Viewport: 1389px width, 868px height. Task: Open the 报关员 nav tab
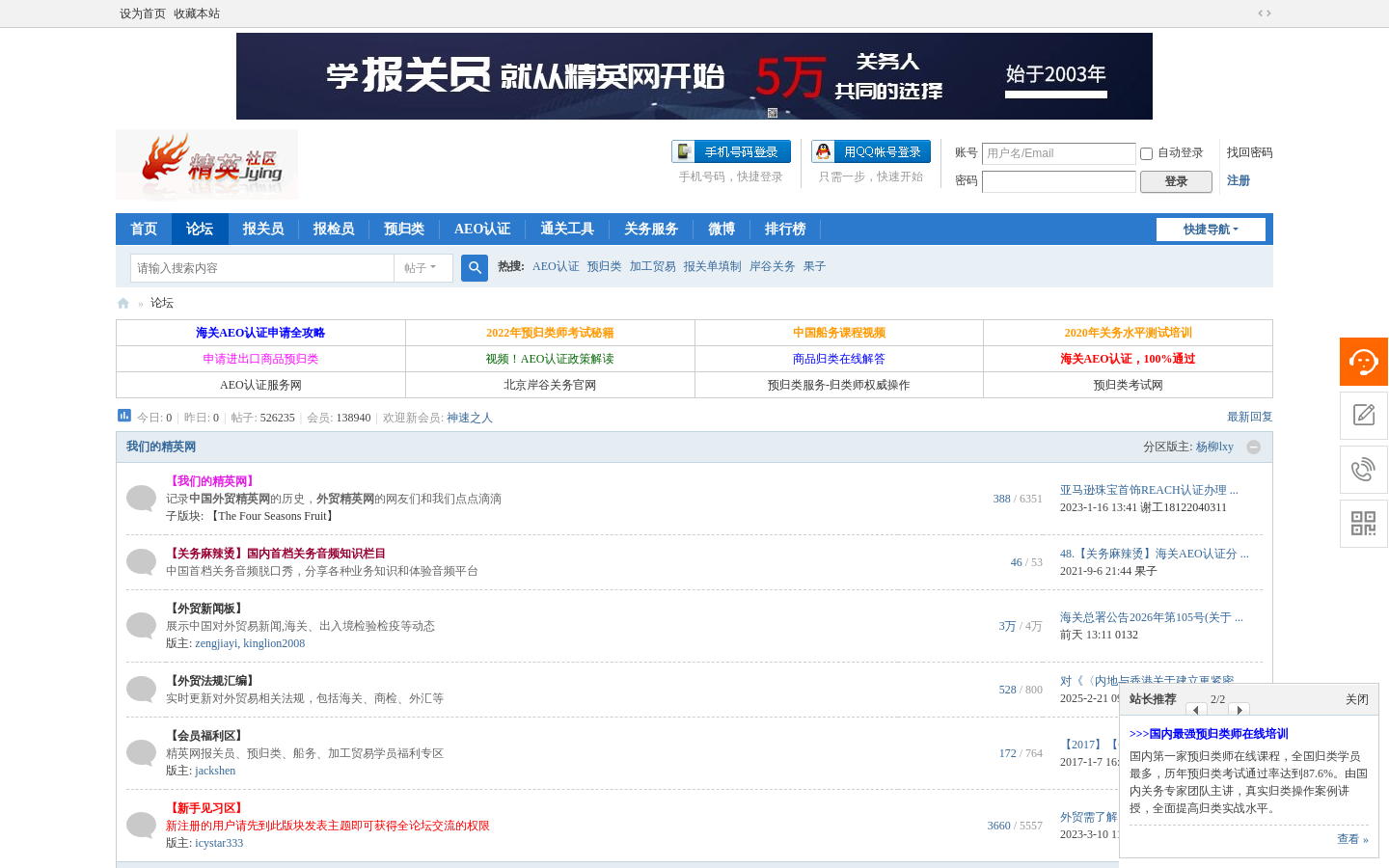263,229
